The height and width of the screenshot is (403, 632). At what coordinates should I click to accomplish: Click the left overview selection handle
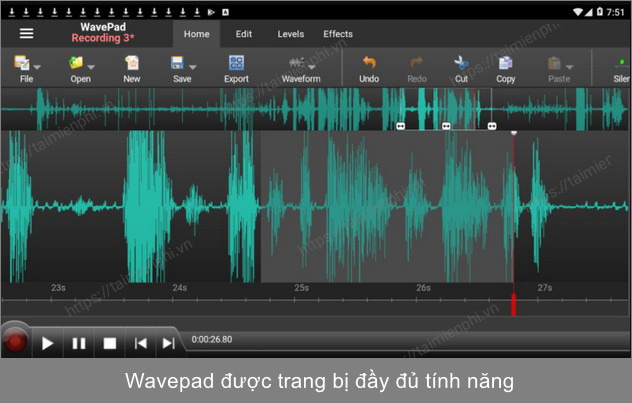coord(401,126)
